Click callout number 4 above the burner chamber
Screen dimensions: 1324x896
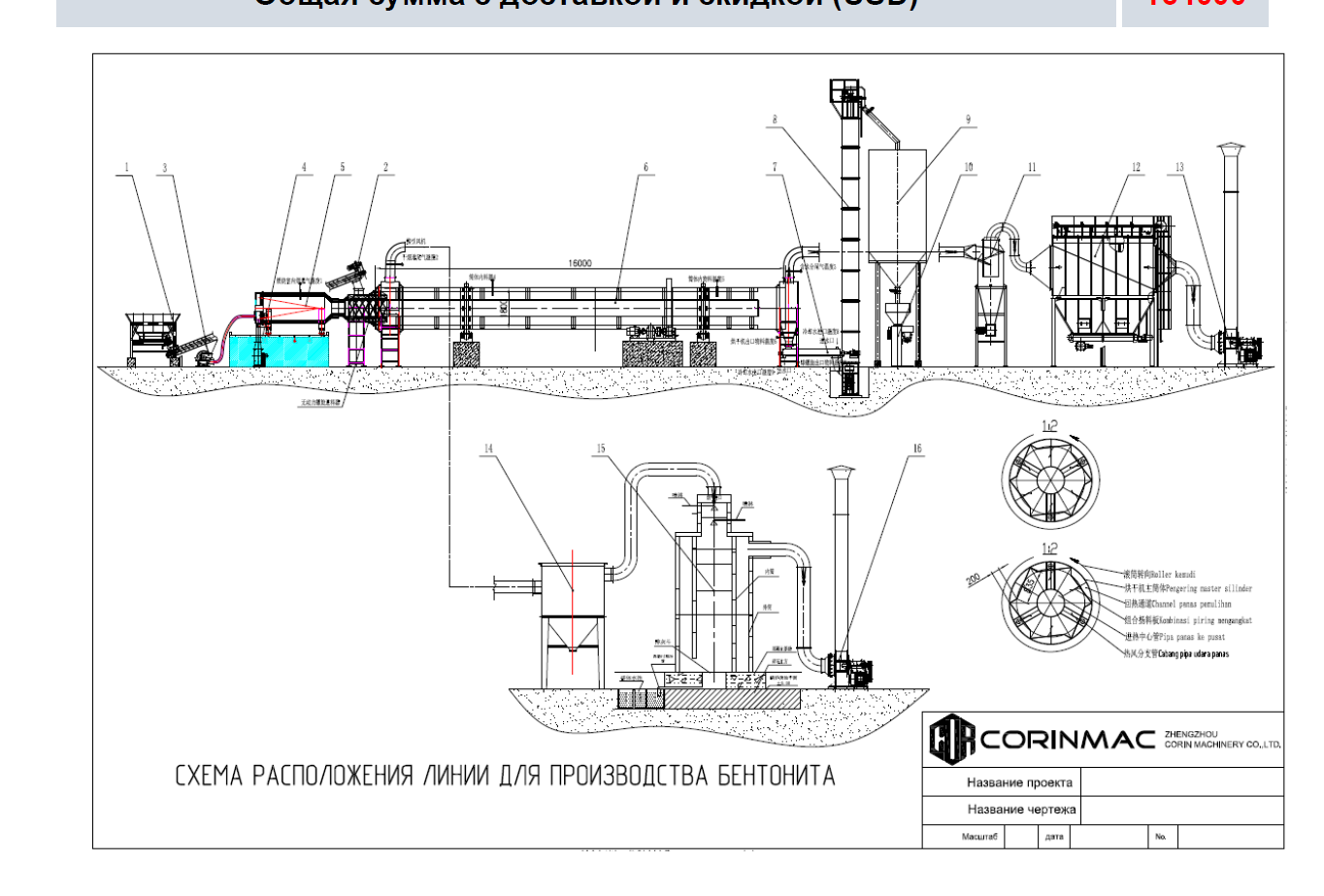point(304,167)
